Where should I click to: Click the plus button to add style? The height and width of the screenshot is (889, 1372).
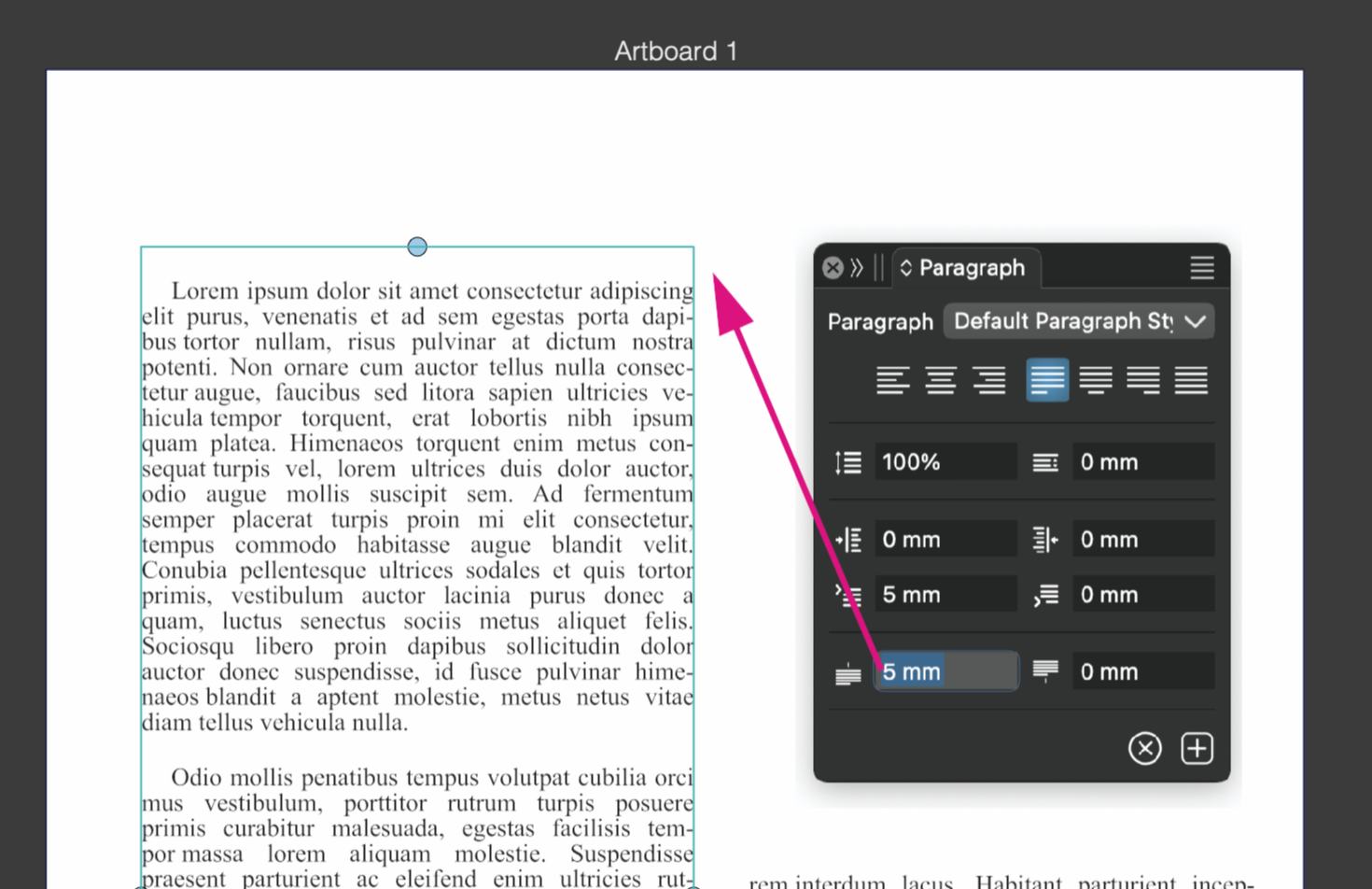1197,748
